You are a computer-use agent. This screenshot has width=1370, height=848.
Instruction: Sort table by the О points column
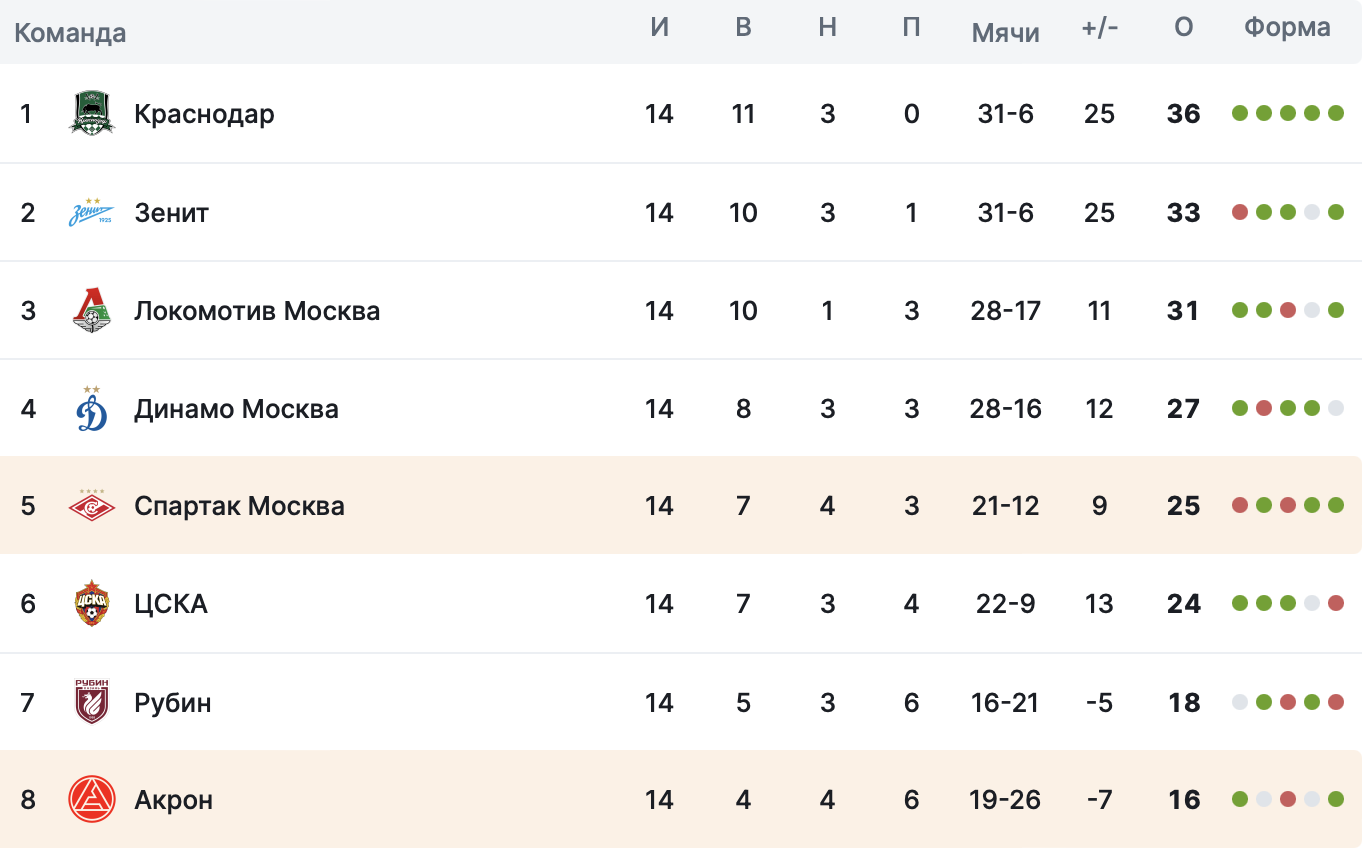click(x=1183, y=28)
